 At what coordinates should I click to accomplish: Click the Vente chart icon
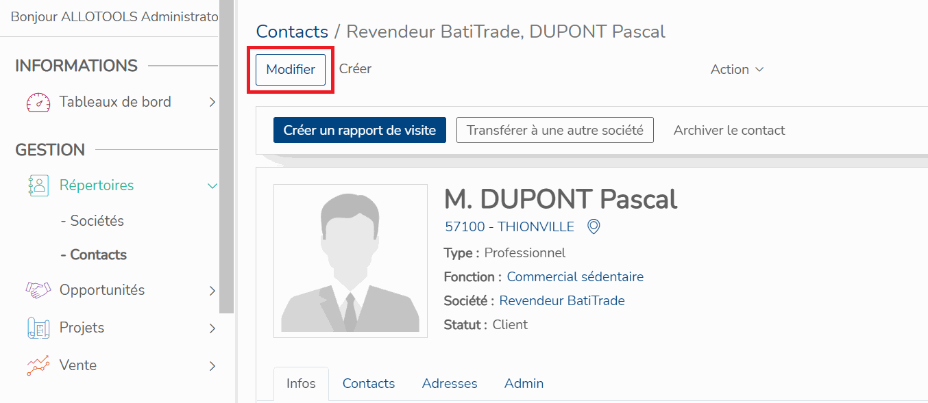pyautogui.click(x=38, y=366)
